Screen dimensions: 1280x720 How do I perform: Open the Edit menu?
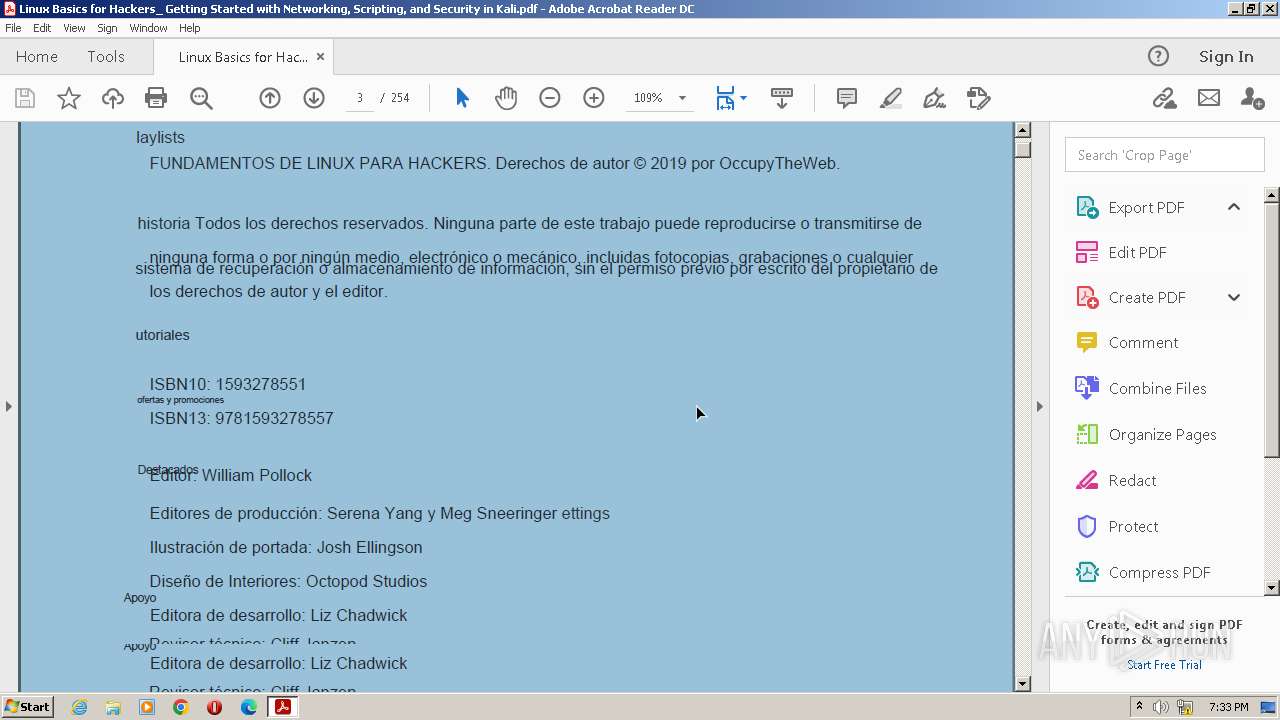coord(42,28)
